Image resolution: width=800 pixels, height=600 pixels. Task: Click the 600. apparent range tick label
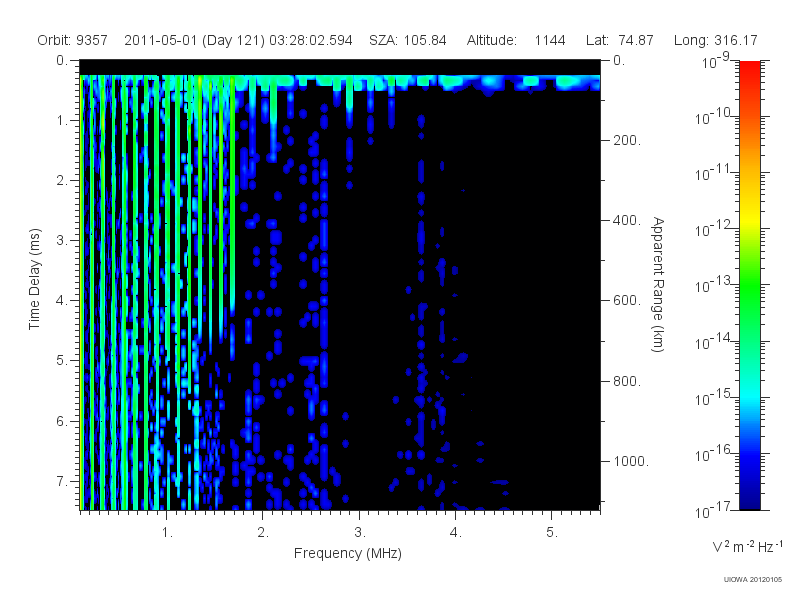pos(627,301)
